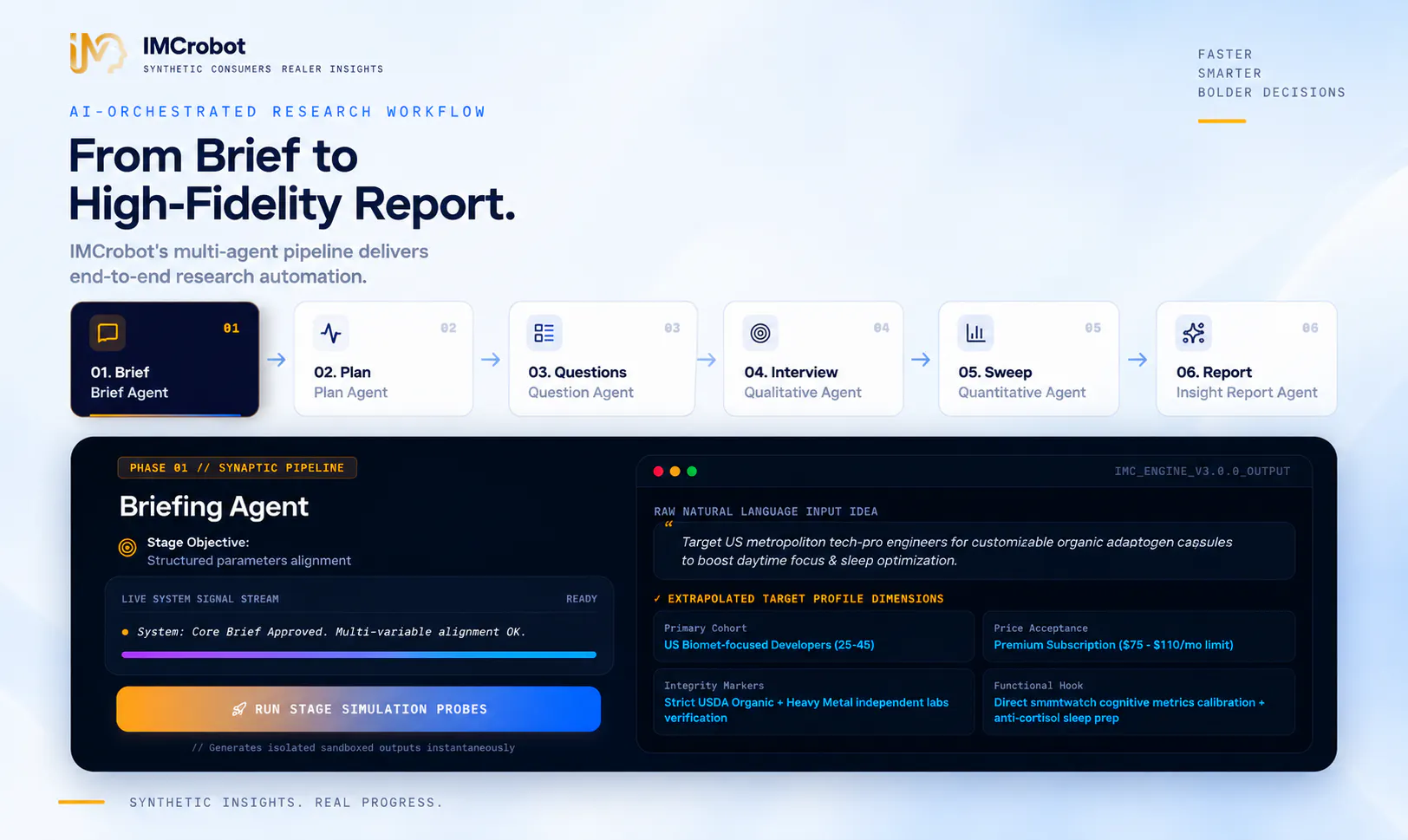Select the 05. Sweep stage tab
1408x840 pixels.
(1029, 359)
